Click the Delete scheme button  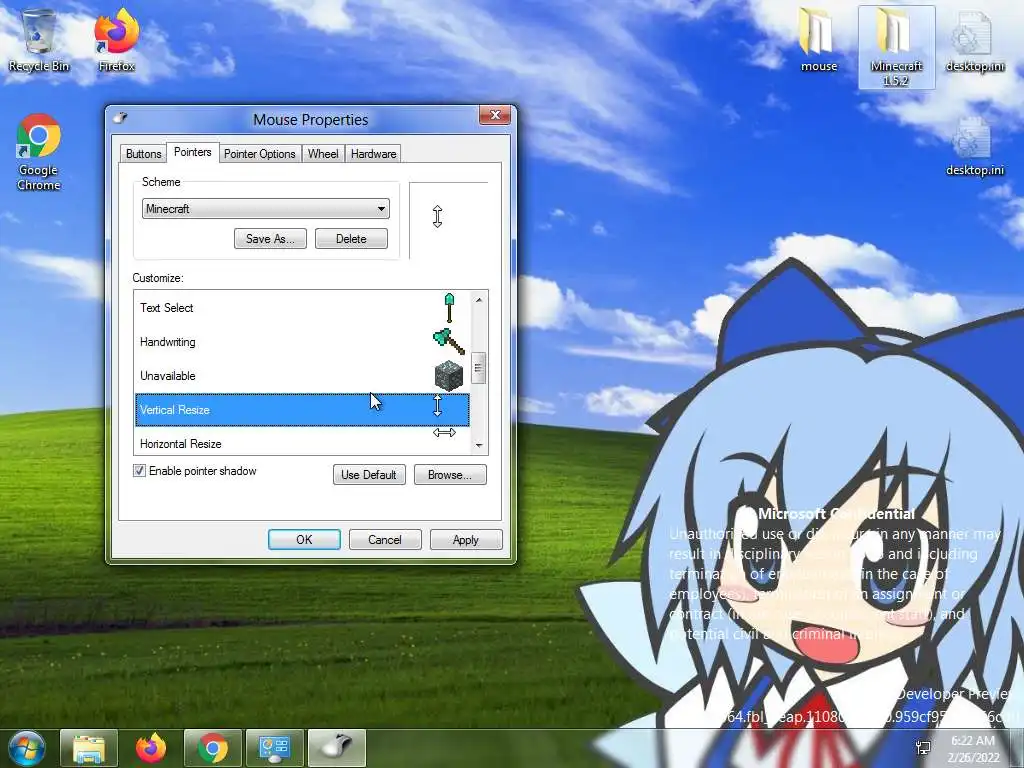pyautogui.click(x=351, y=239)
